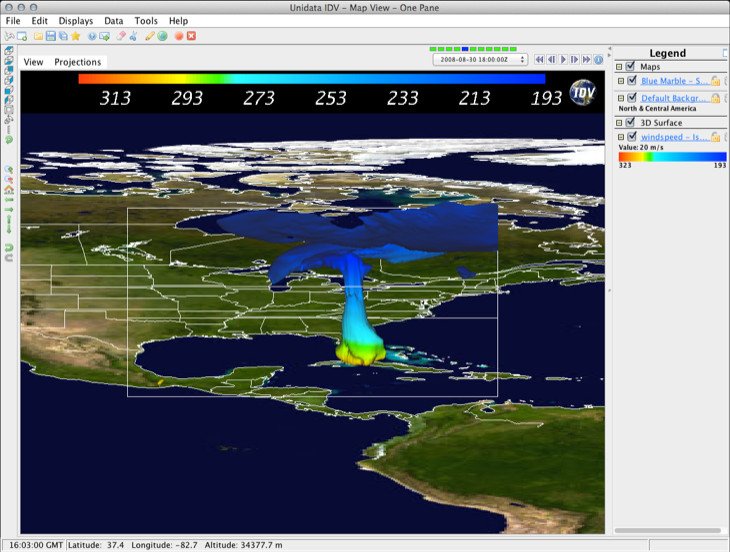Screen dimensions: 730x552
Task: Select the topmost viewpoint cube icon
Action: [x=9, y=50]
